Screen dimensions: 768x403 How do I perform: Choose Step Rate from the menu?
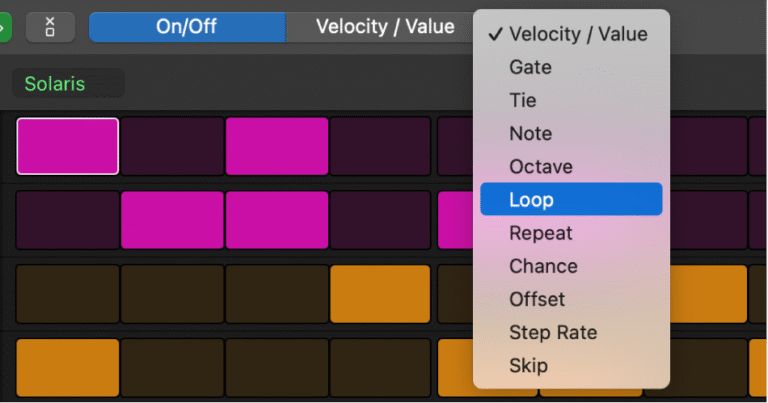tap(553, 332)
